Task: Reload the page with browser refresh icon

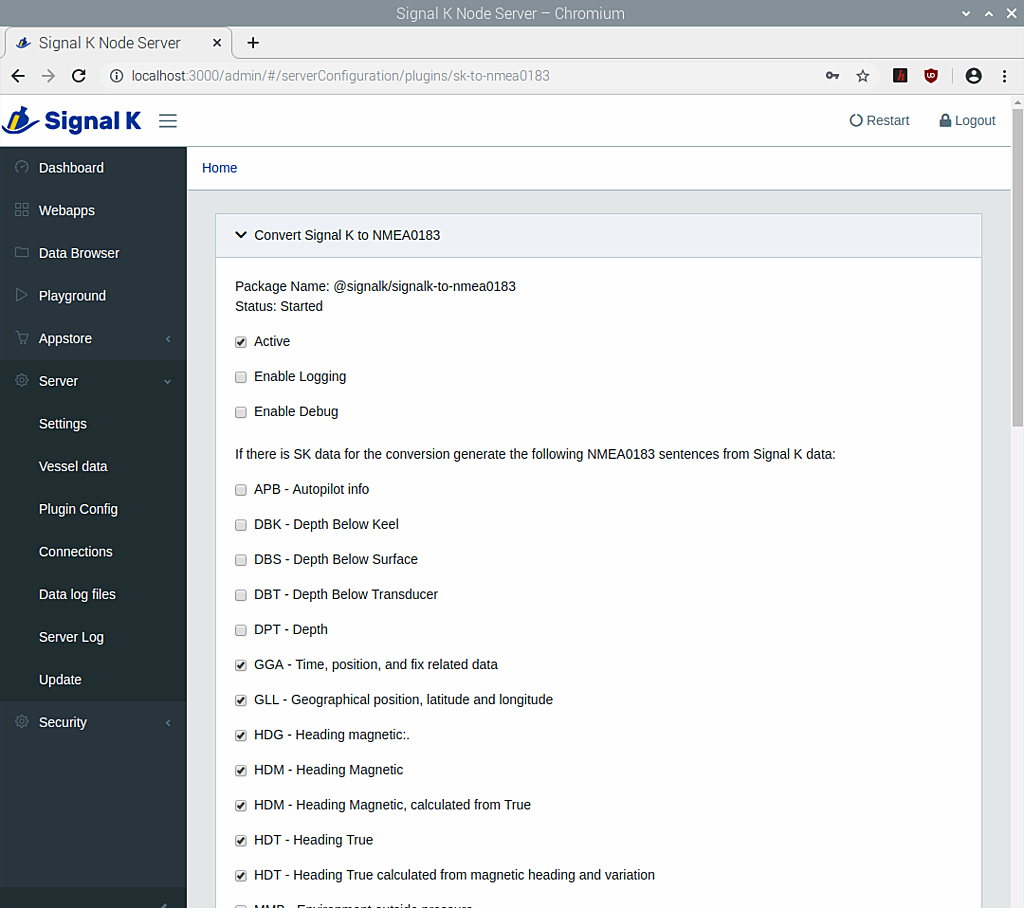Action: coord(79,76)
